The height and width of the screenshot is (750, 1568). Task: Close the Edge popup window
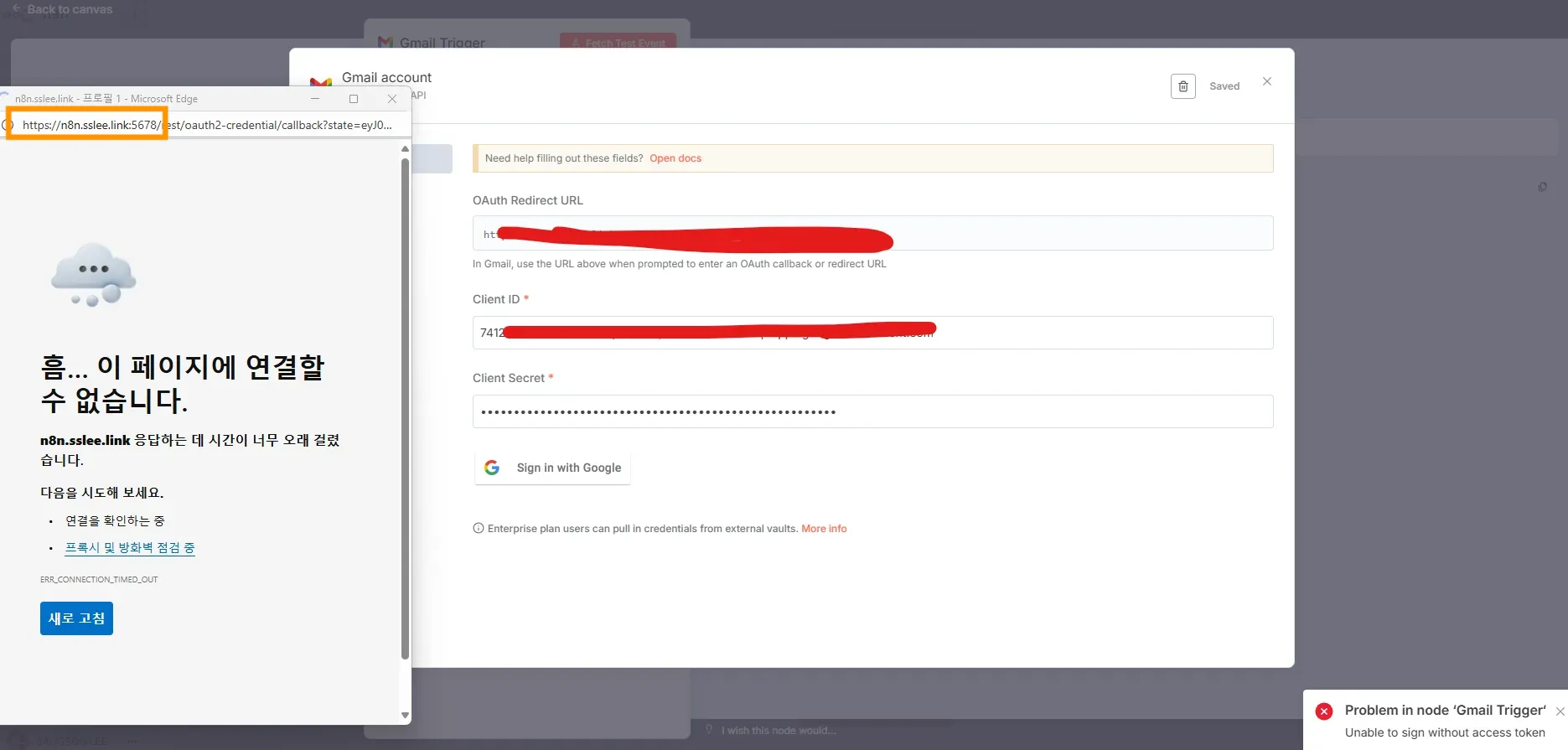(392, 98)
